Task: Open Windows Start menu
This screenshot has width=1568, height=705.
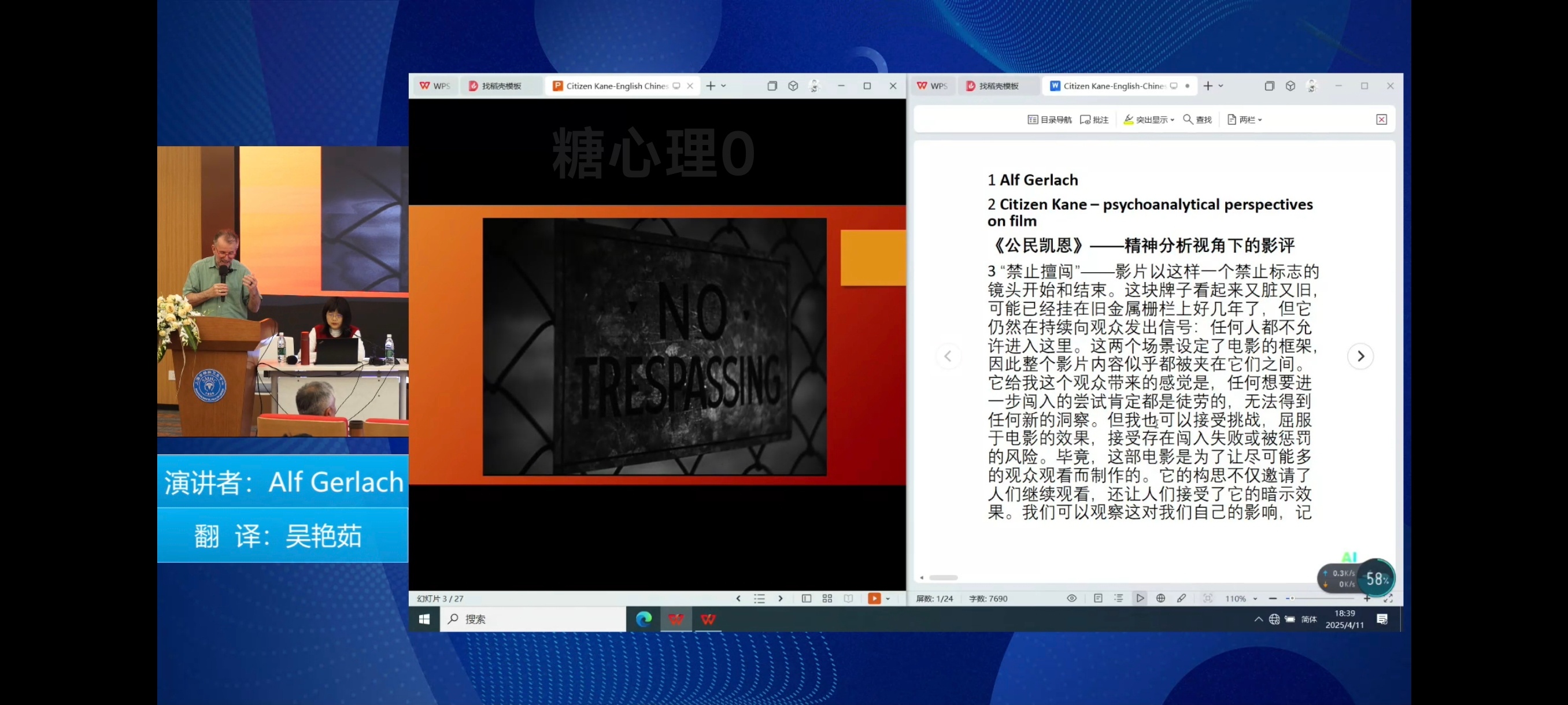Action: pyautogui.click(x=424, y=619)
